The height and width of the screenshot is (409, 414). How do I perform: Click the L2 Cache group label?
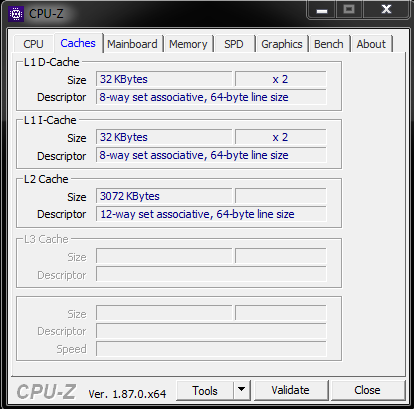pos(46,179)
